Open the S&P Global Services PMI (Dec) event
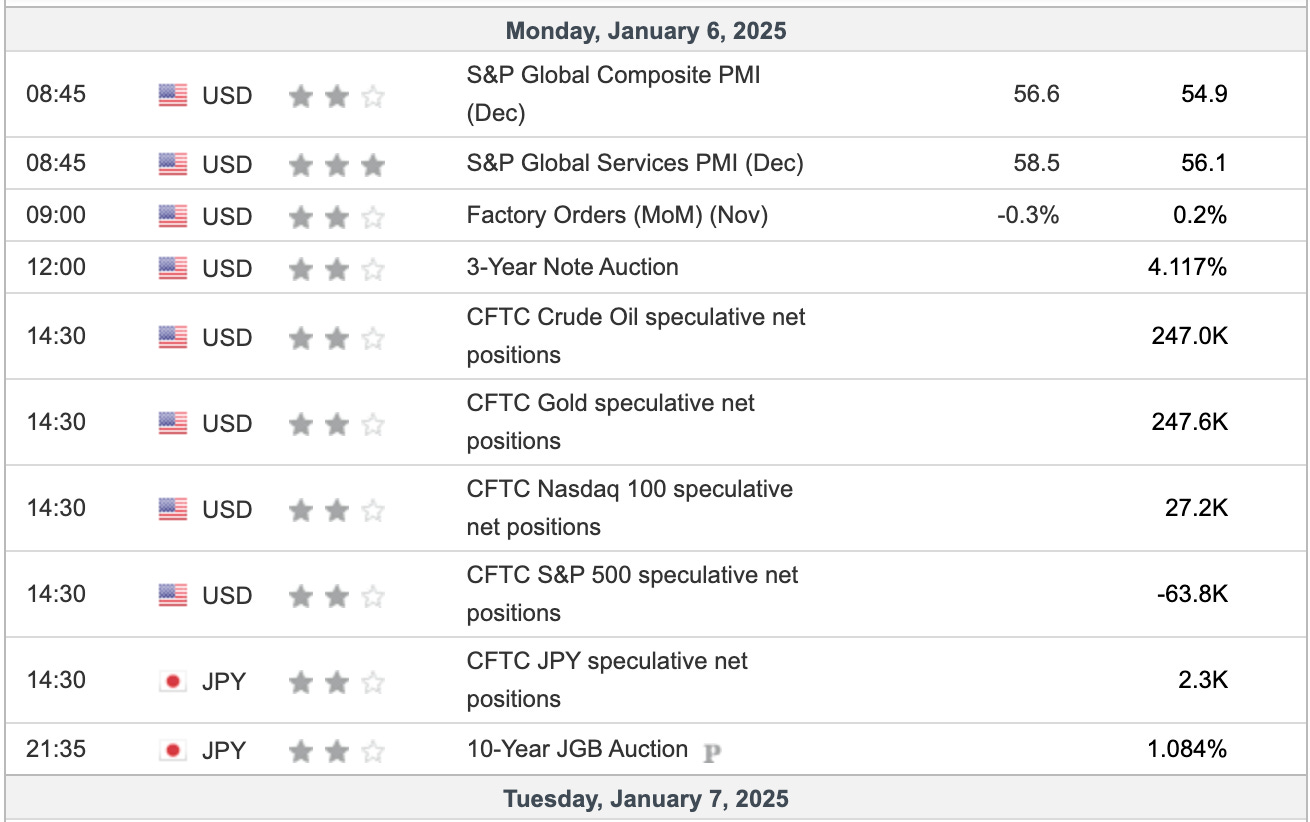Image resolution: width=1310 pixels, height=822 pixels. pyautogui.click(x=635, y=163)
